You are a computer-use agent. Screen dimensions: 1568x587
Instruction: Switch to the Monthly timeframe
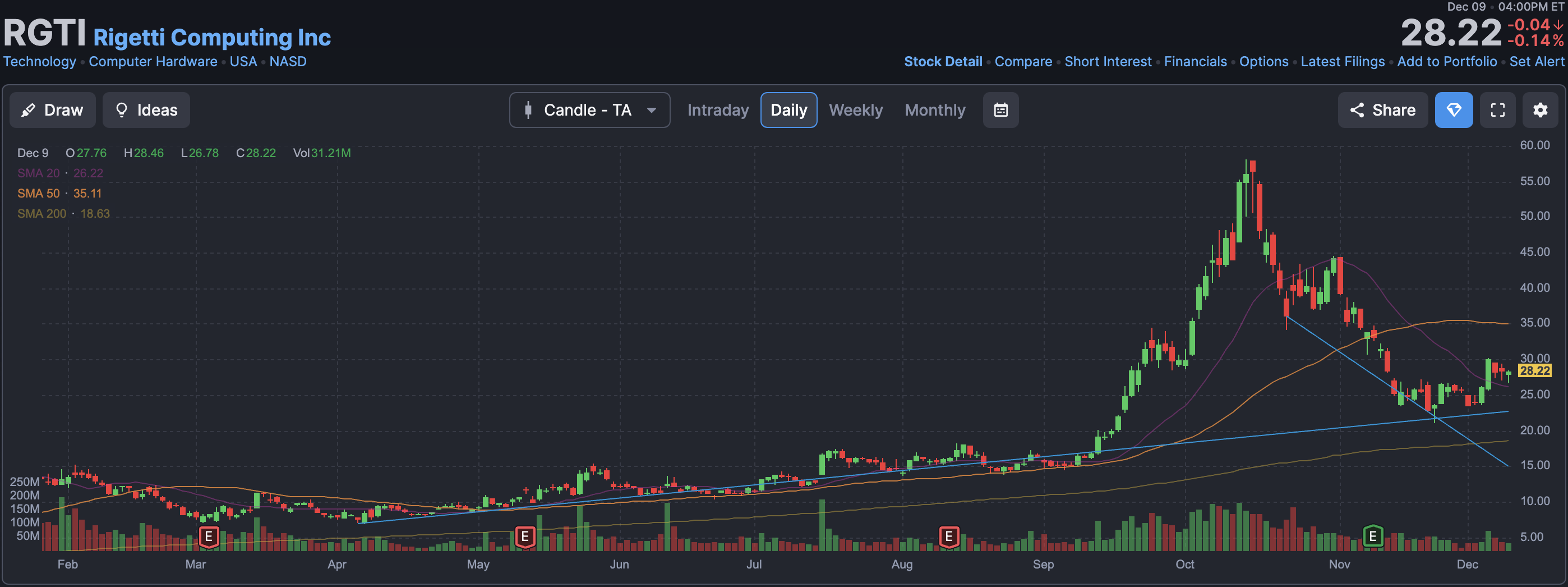point(935,110)
